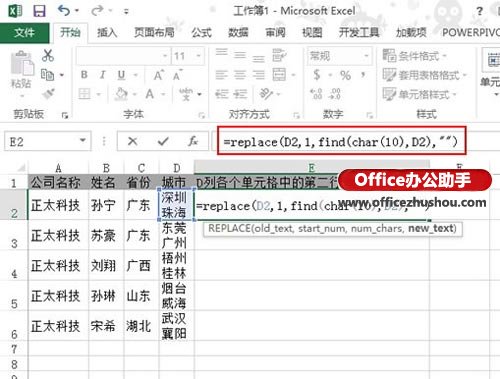
Task: Click the Increase Indent icon
Action: pos(240,94)
